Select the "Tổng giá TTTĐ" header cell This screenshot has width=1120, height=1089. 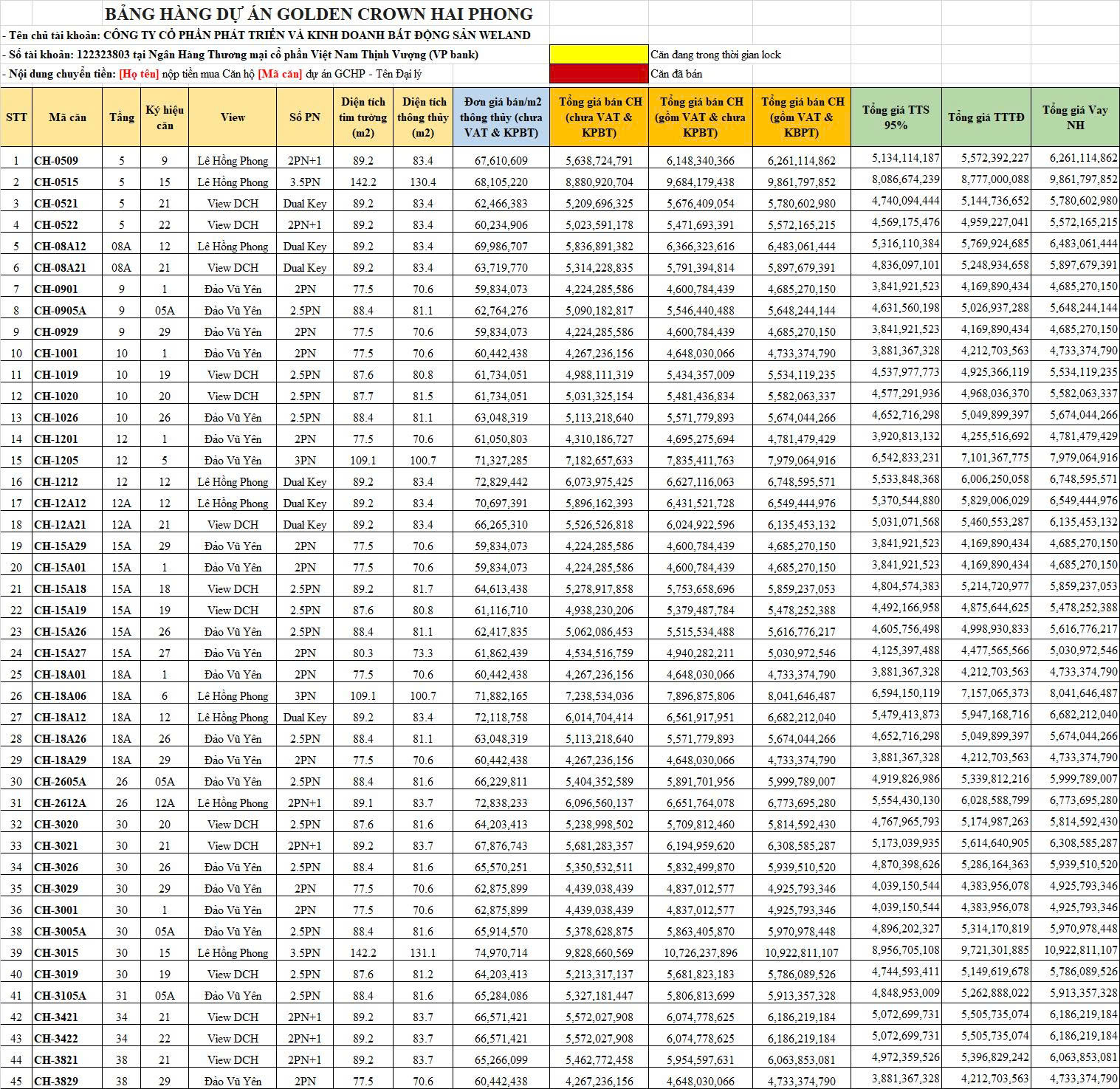tap(985, 117)
